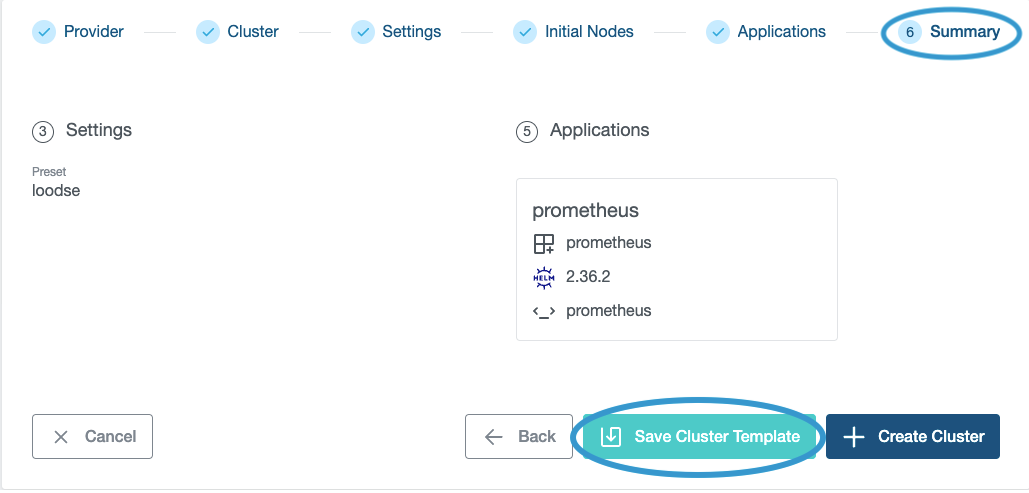Click the Helm logo icon
The width and height of the screenshot is (1029, 493).
tap(543, 277)
